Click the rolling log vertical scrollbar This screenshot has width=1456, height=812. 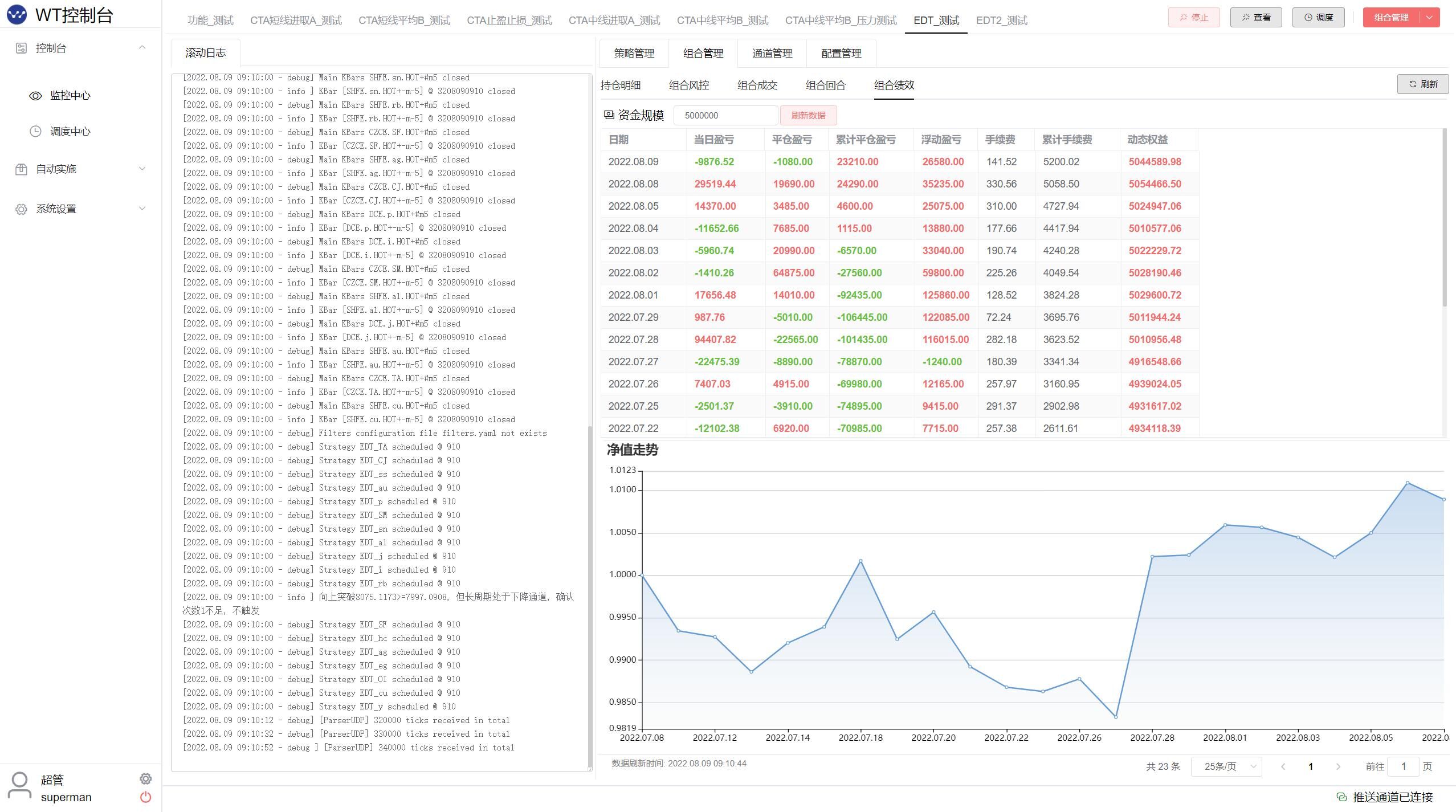click(590, 597)
